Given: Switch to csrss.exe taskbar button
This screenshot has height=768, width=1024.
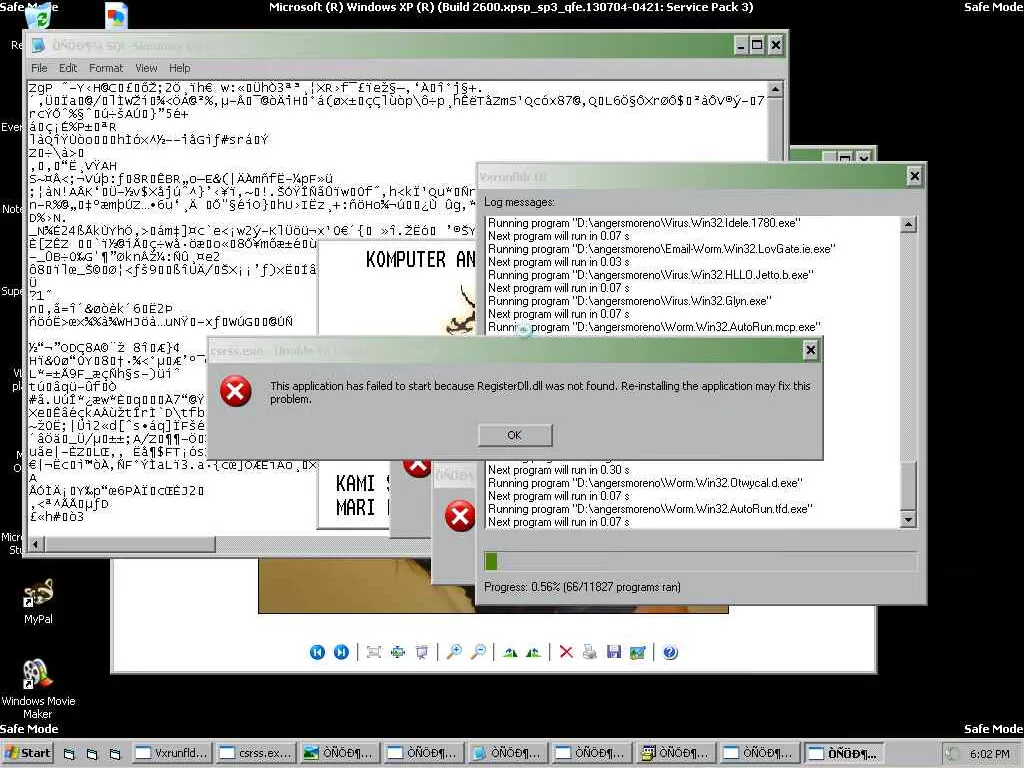Looking at the screenshot, I should 256,753.
